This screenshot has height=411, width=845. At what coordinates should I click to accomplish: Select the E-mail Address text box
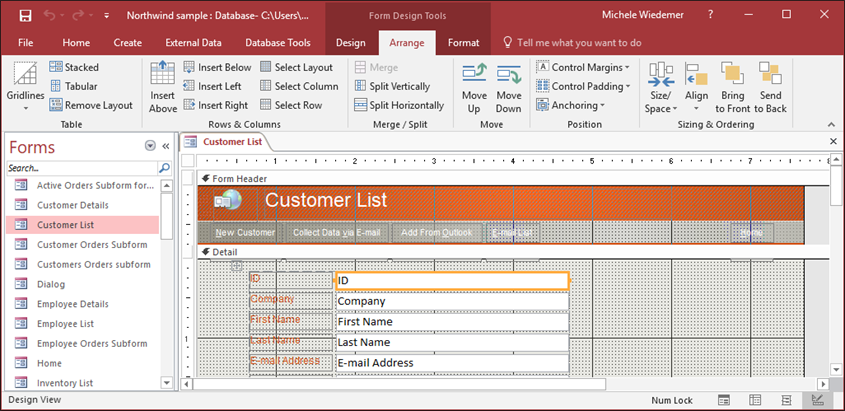(452, 363)
